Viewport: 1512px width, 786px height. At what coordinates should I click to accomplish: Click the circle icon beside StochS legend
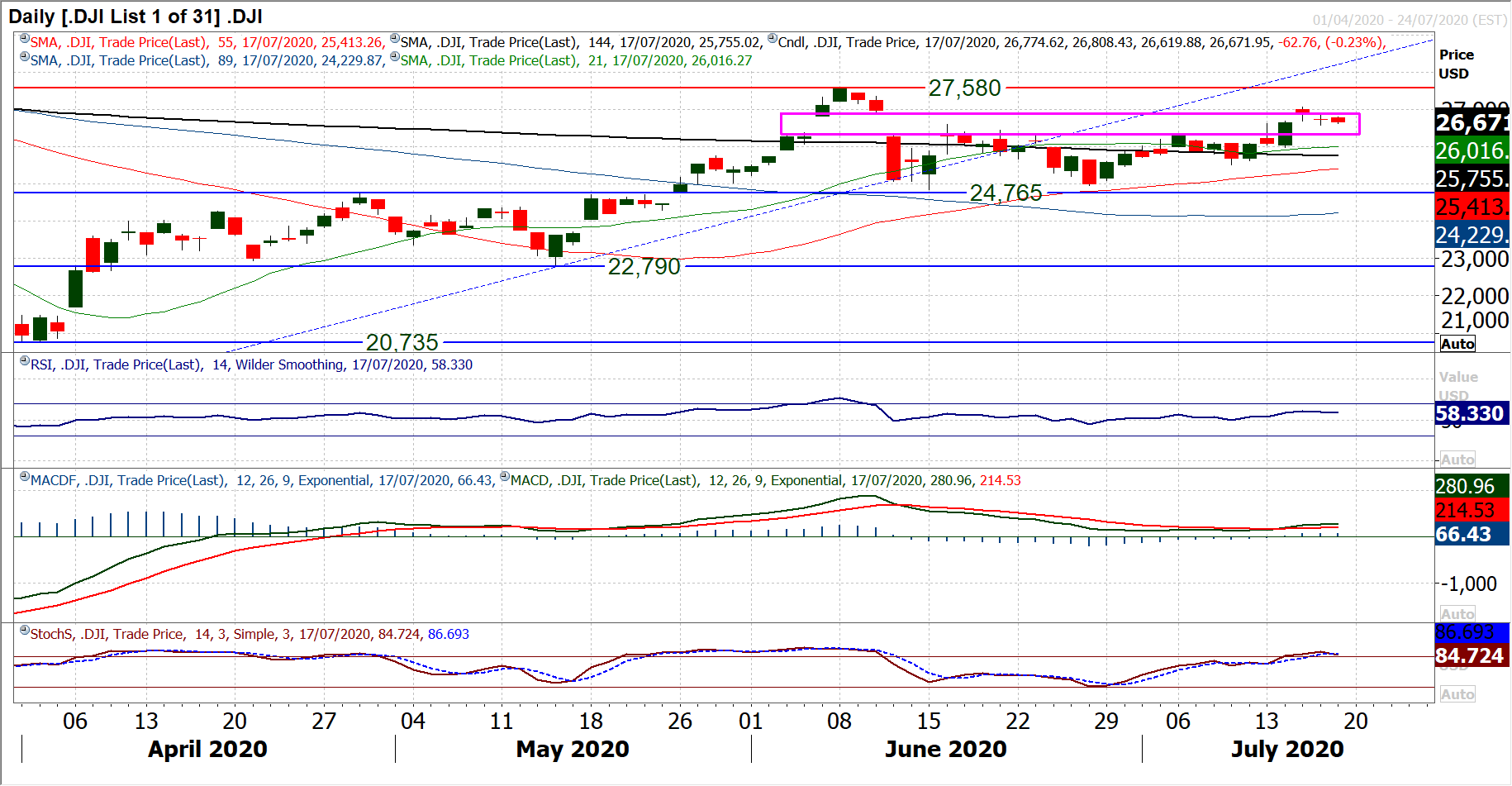tap(25, 631)
